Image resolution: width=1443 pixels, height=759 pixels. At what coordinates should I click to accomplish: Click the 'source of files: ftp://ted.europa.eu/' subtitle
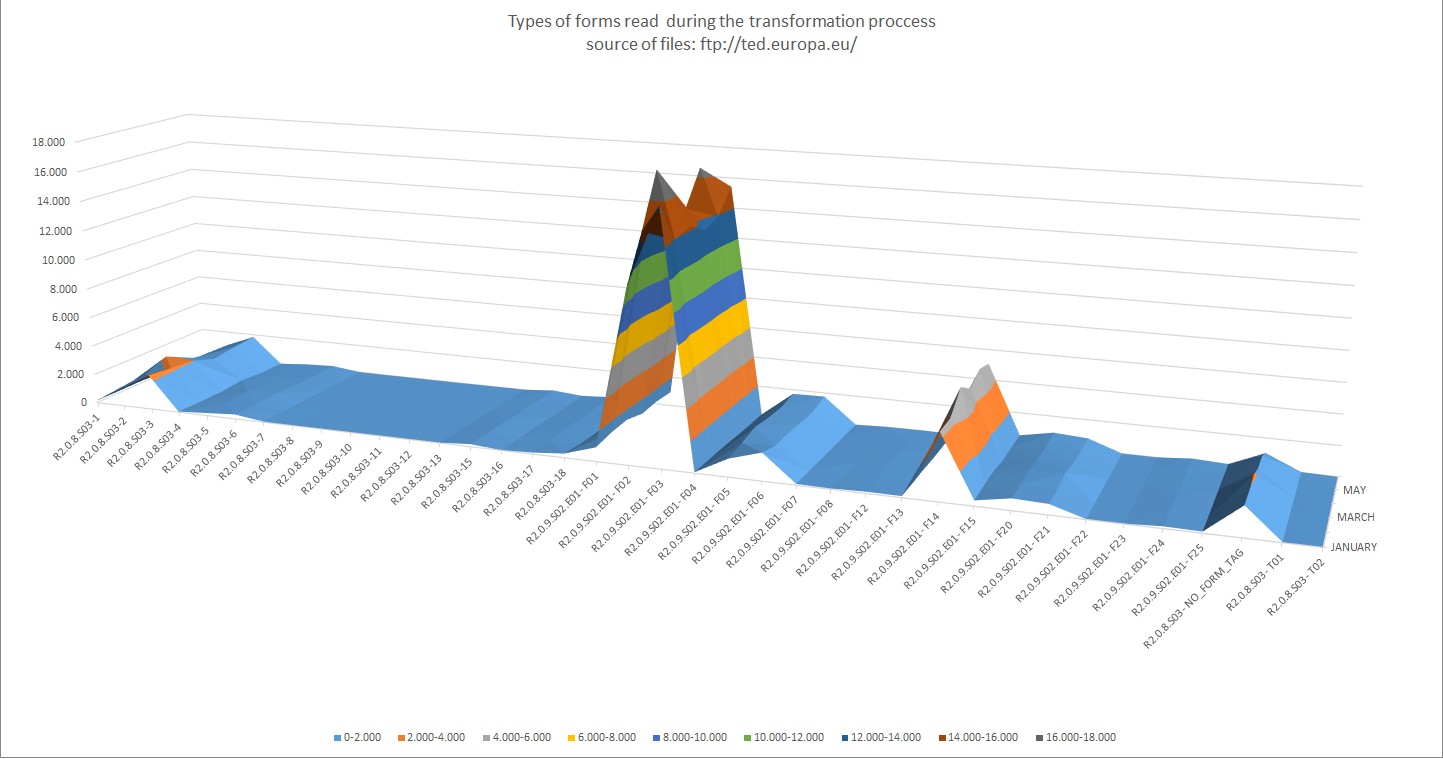tap(722, 45)
